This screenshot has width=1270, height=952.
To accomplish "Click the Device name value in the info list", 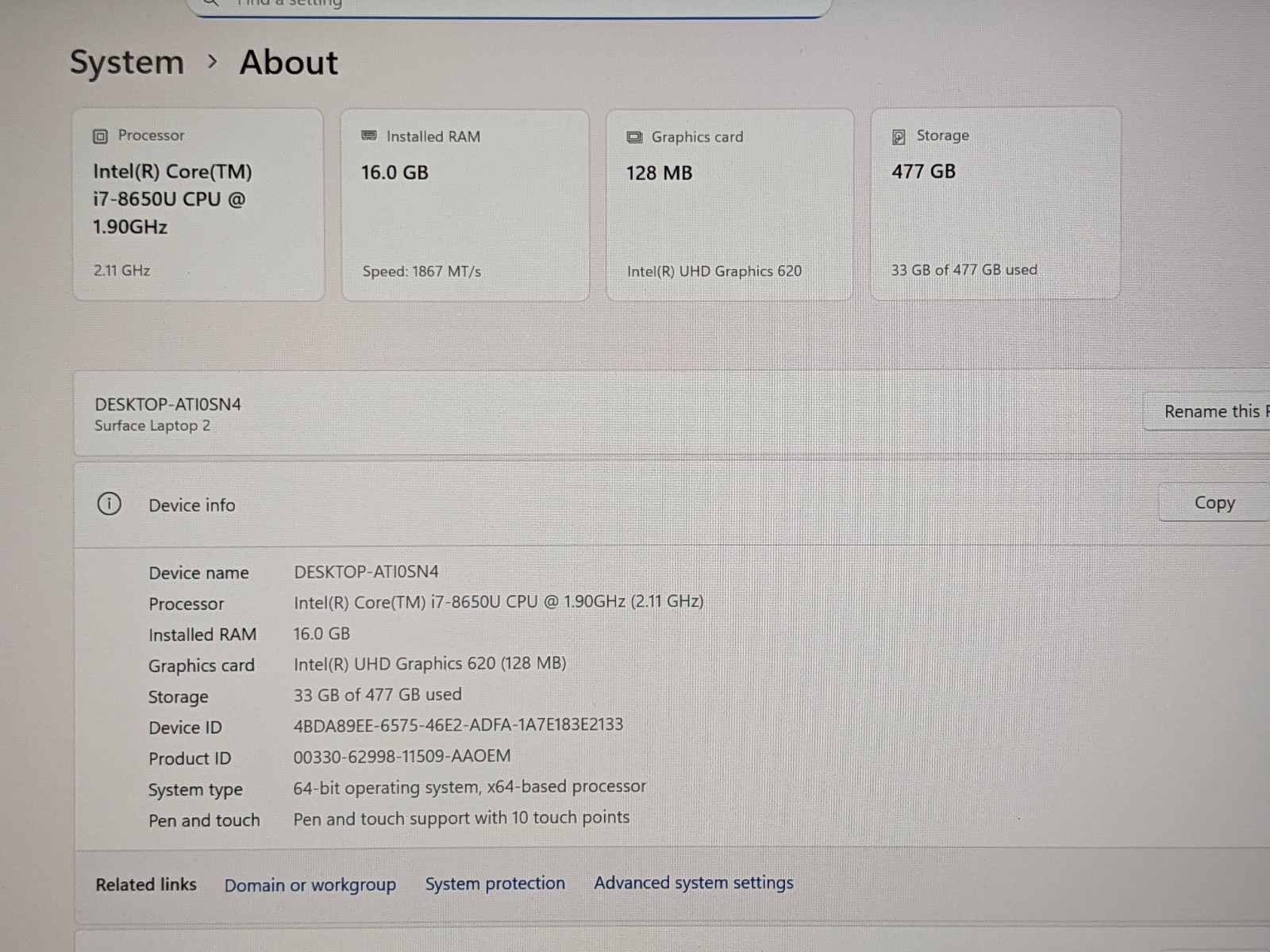I will [x=366, y=571].
